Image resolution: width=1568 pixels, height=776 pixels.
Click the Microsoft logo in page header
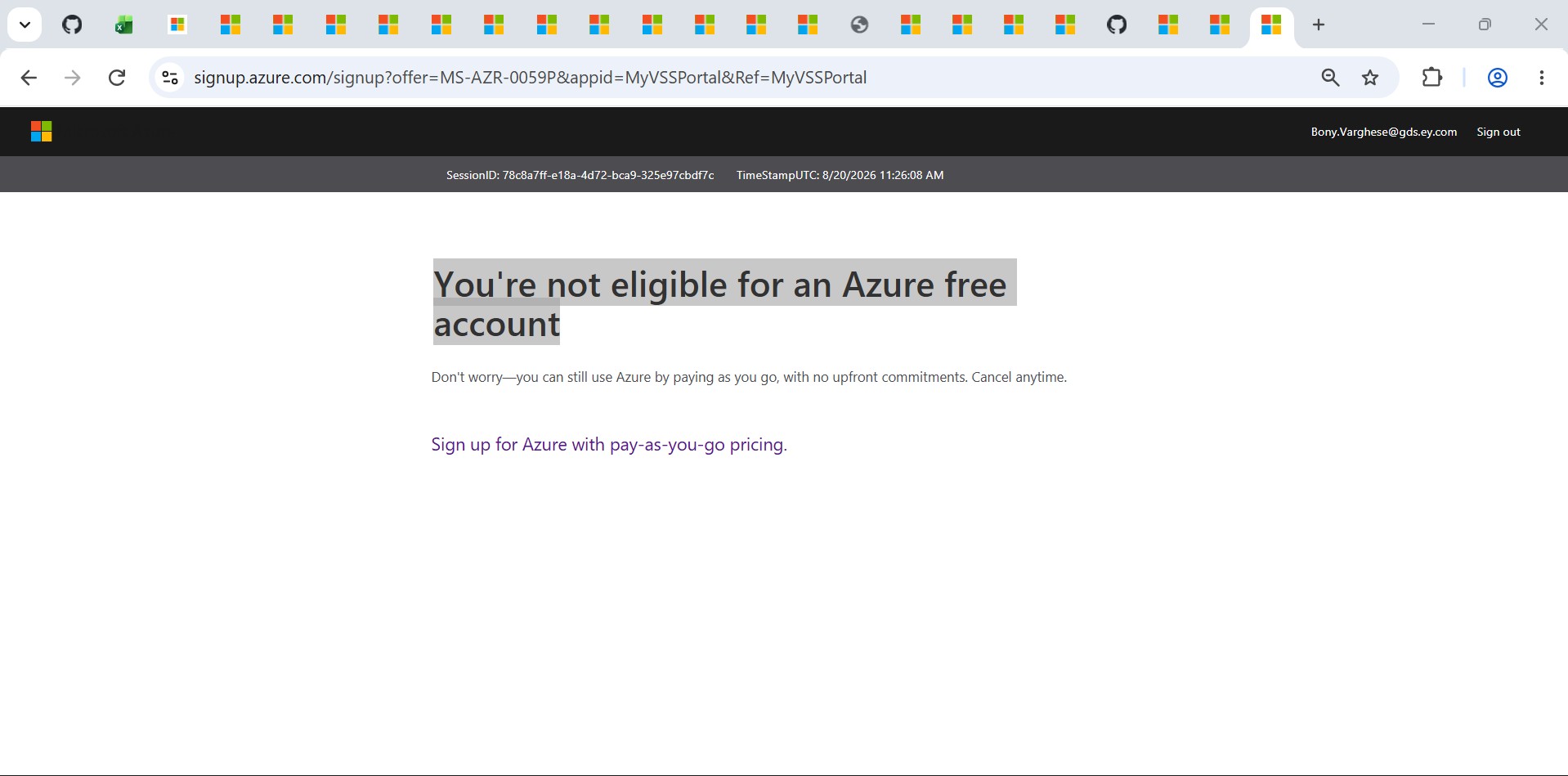[42, 132]
